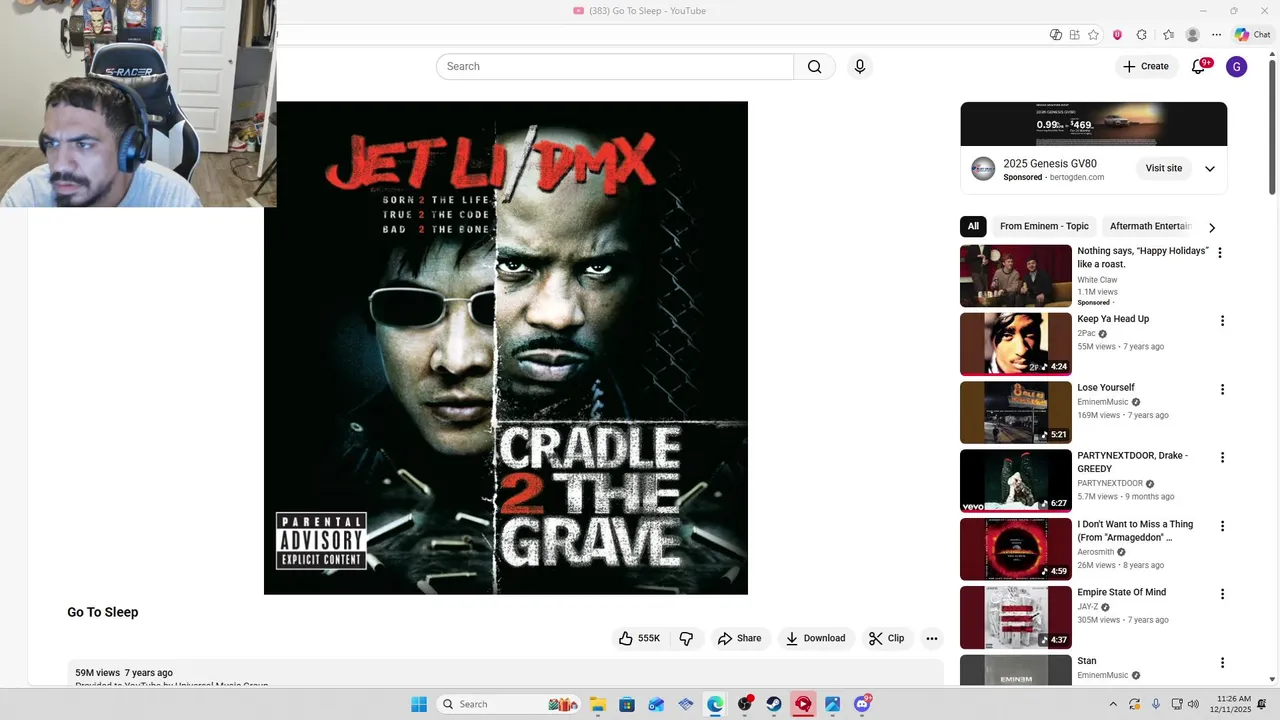1280x720 pixels.
Task: Open options menu for Keep Ya Head Up
Action: coord(1222,321)
